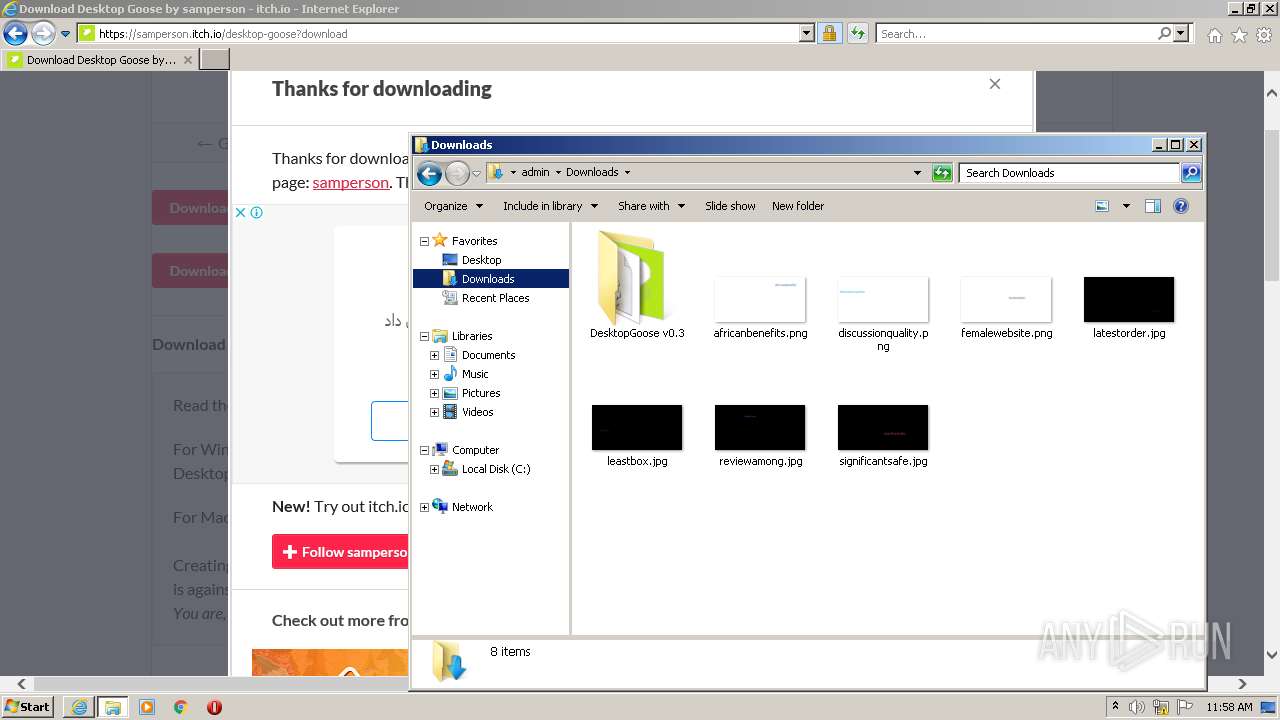This screenshot has width=1280, height=720.
Task: Open the DesktopGoose v0.3 folder
Action: [636, 285]
